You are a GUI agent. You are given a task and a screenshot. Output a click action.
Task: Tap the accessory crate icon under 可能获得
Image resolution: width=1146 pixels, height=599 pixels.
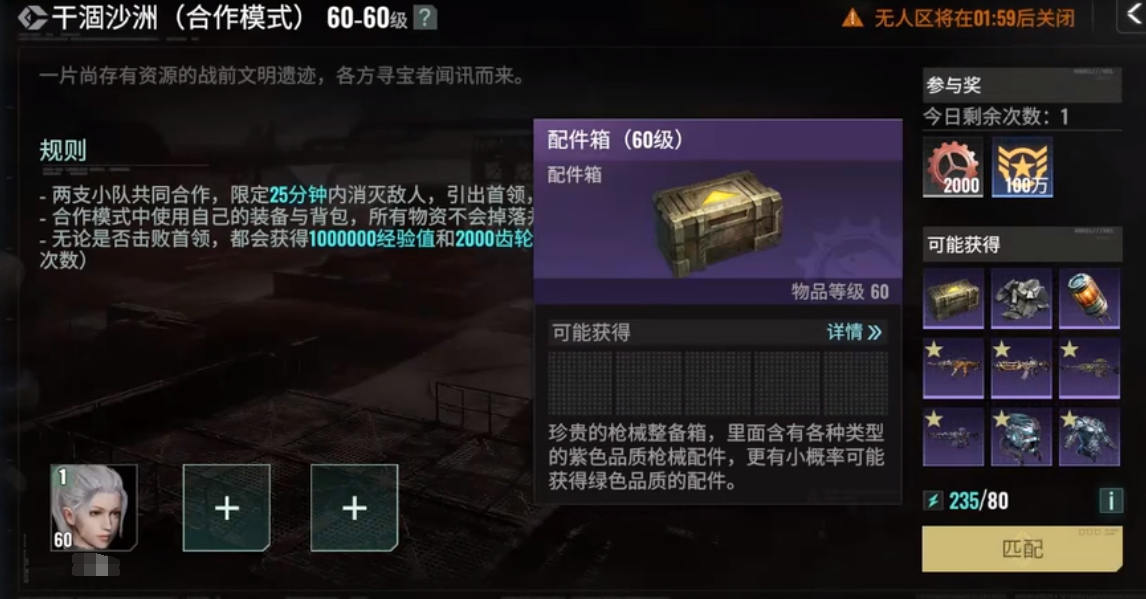pos(953,298)
